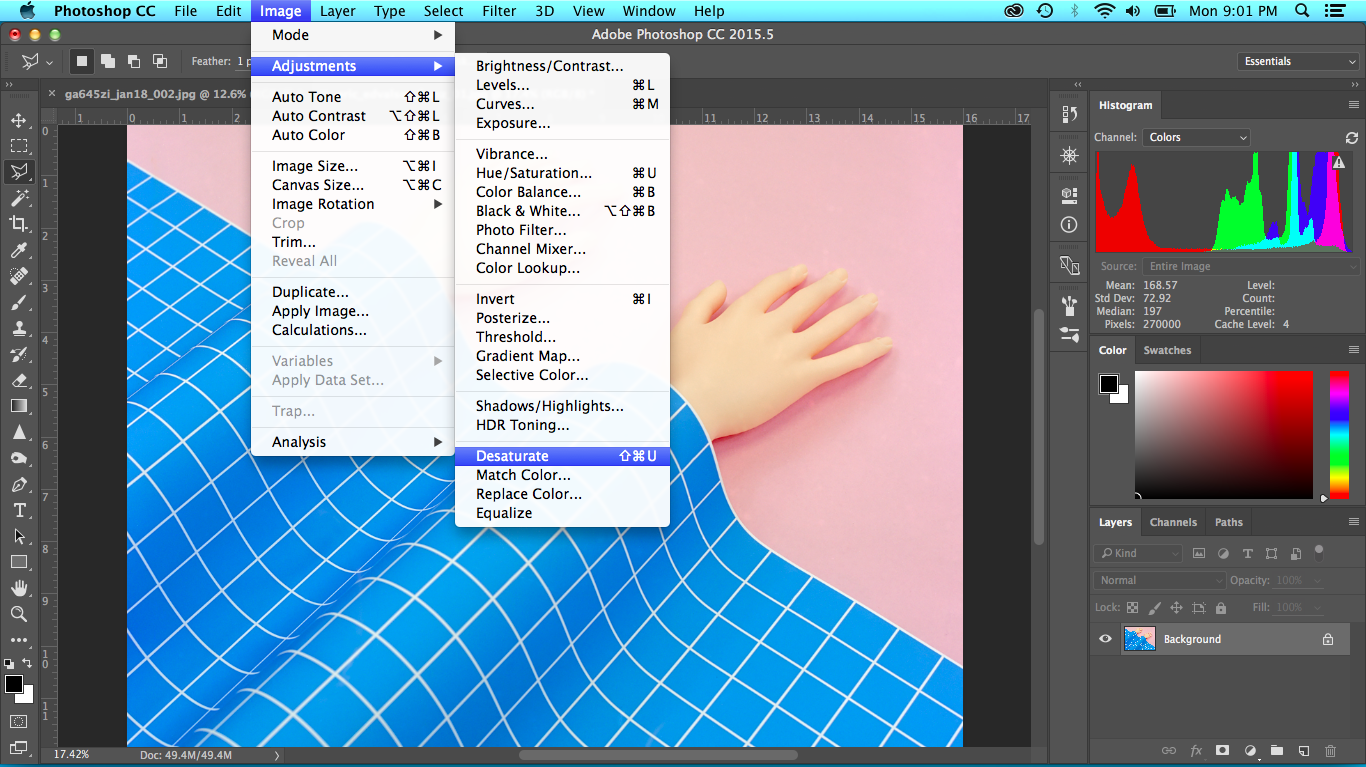This screenshot has width=1366, height=767.
Task: Choose Desaturate from Adjustments submenu
Action: click(562, 456)
